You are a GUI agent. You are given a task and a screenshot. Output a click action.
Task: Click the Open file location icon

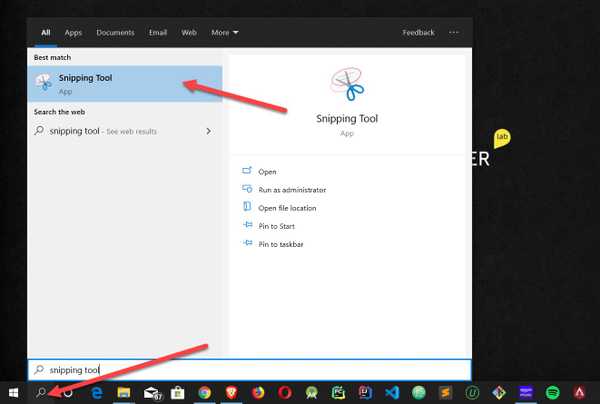tap(247, 207)
